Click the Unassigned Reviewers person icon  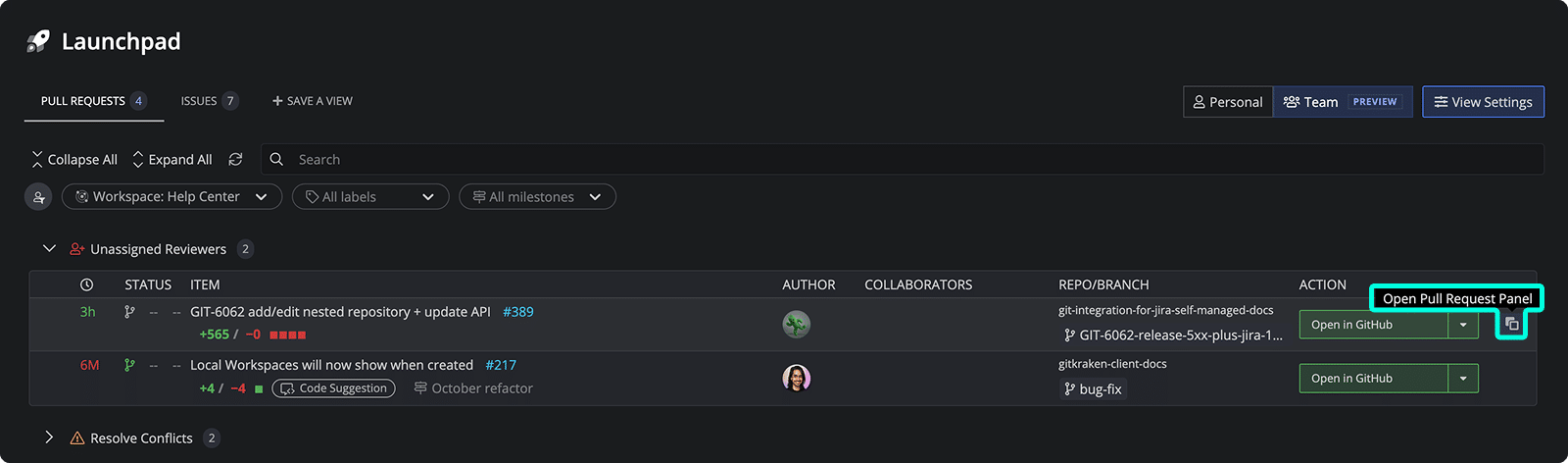77,249
